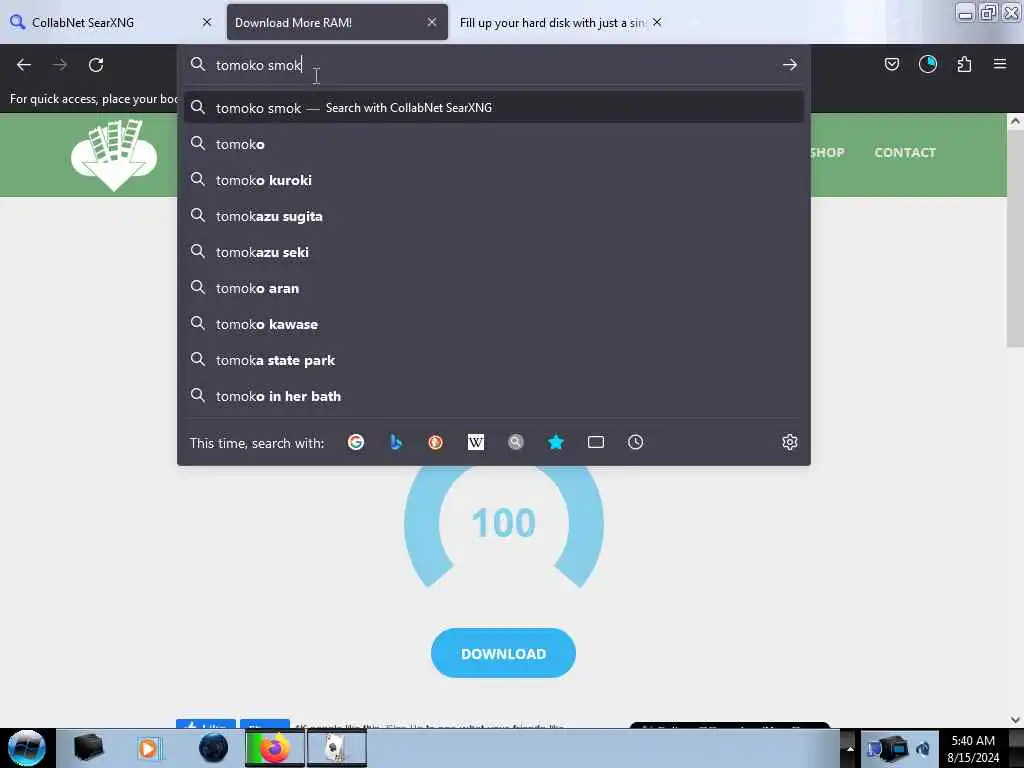Click the 100 RAM gauge dial
The height and width of the screenshot is (768, 1024).
[504, 526]
